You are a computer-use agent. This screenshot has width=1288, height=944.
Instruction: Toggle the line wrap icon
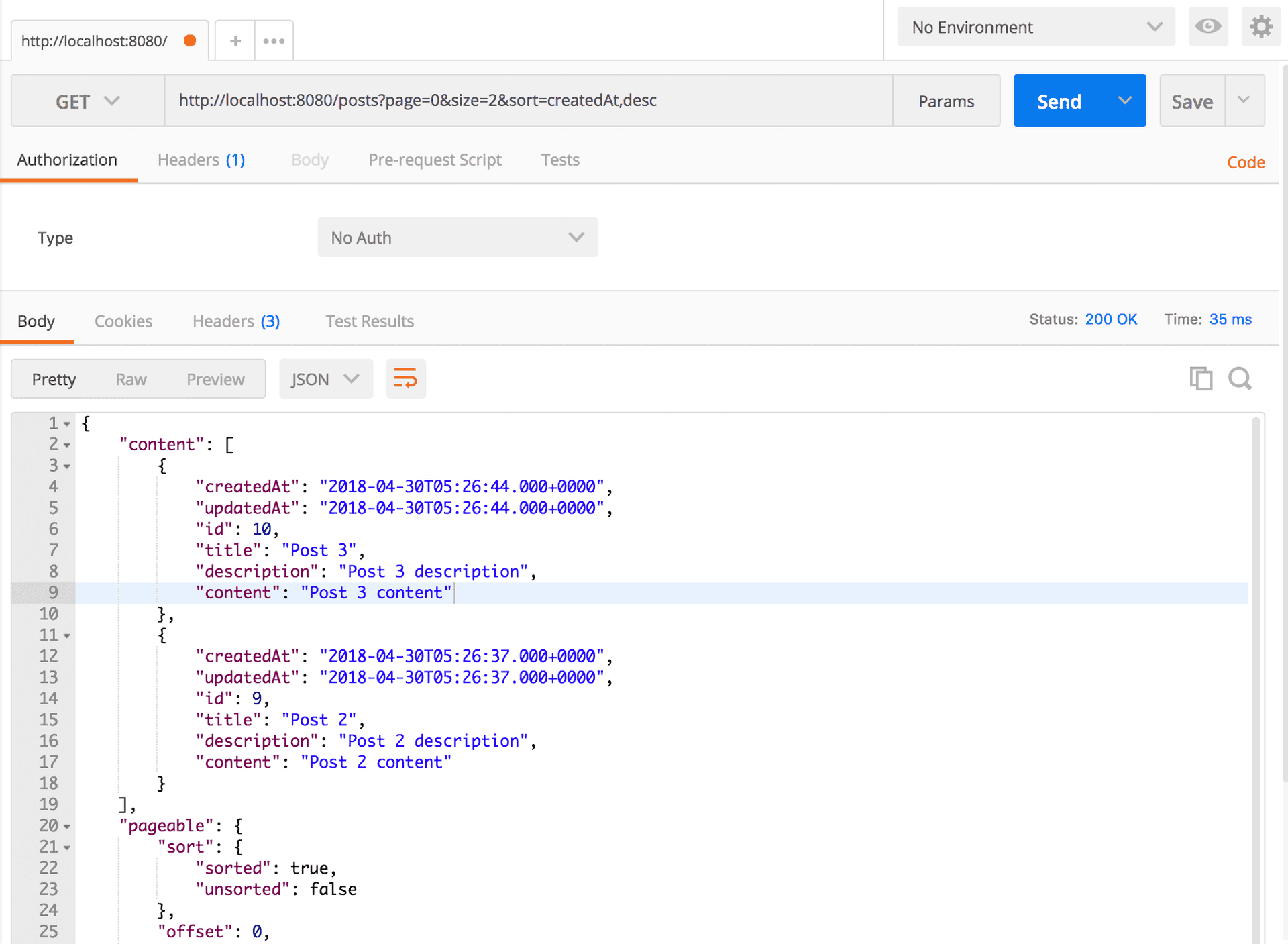click(x=406, y=379)
